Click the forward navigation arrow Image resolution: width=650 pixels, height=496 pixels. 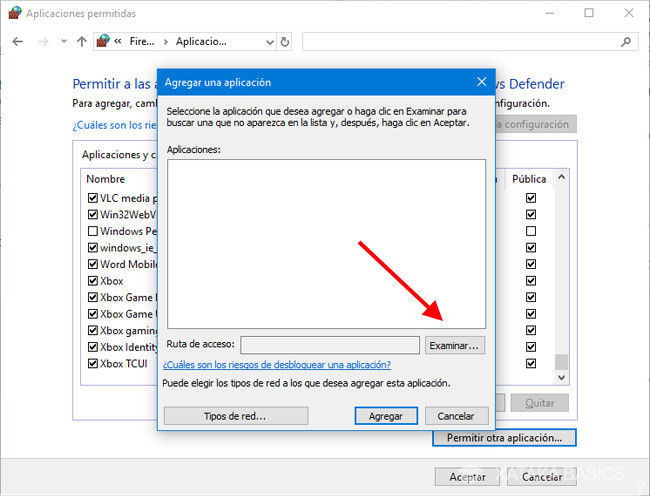coord(42,42)
